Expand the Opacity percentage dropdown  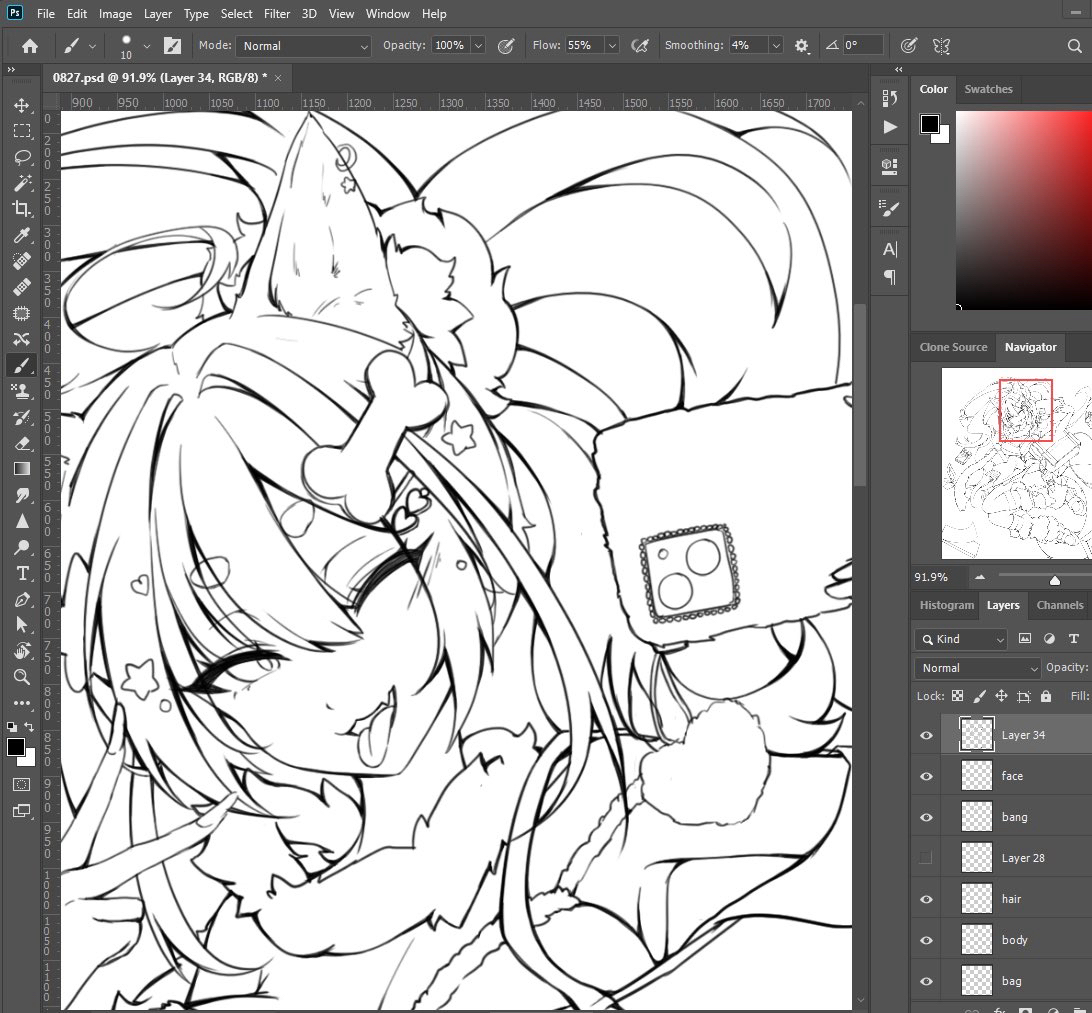tap(478, 46)
